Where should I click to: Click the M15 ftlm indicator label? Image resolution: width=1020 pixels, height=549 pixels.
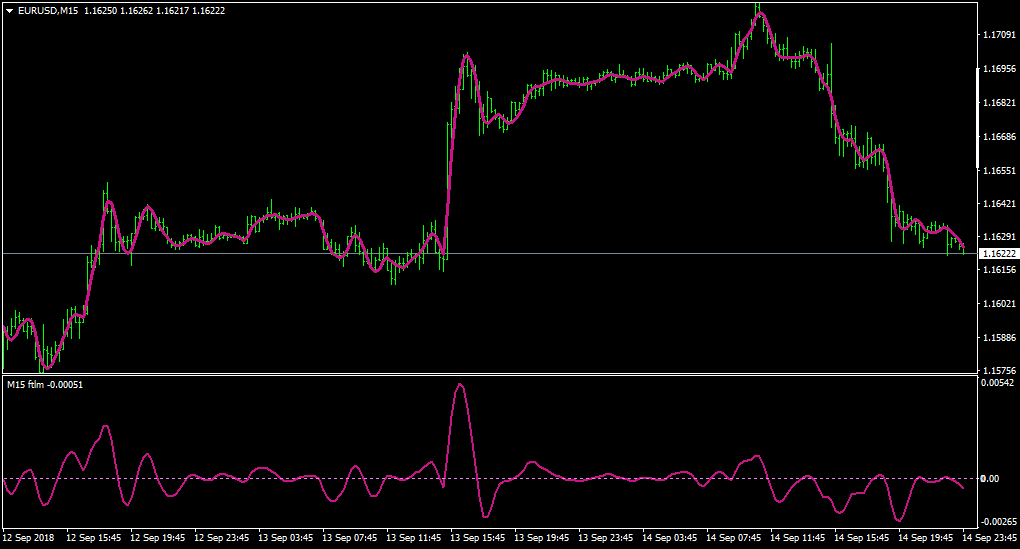(45, 384)
